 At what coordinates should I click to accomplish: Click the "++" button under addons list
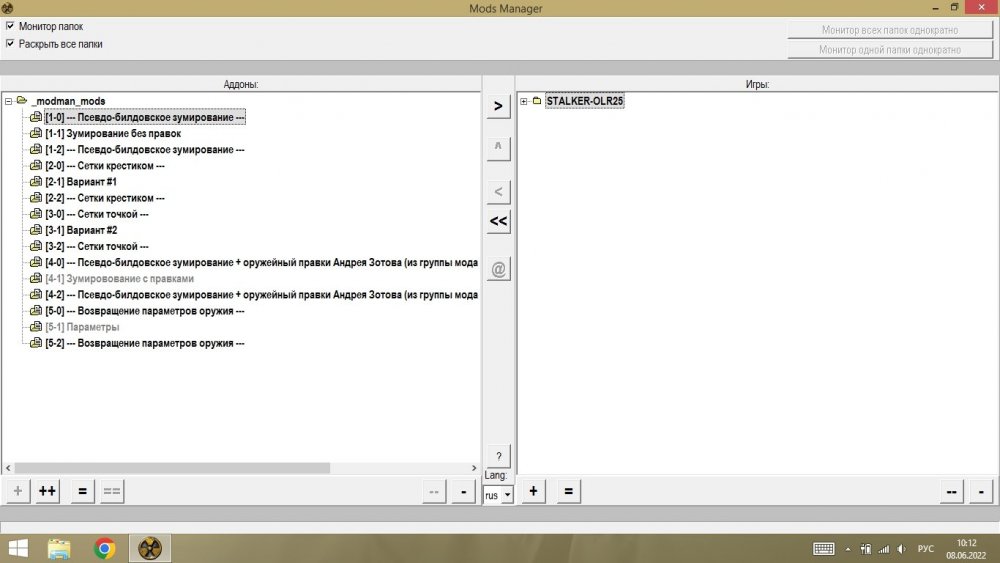pyautogui.click(x=47, y=491)
